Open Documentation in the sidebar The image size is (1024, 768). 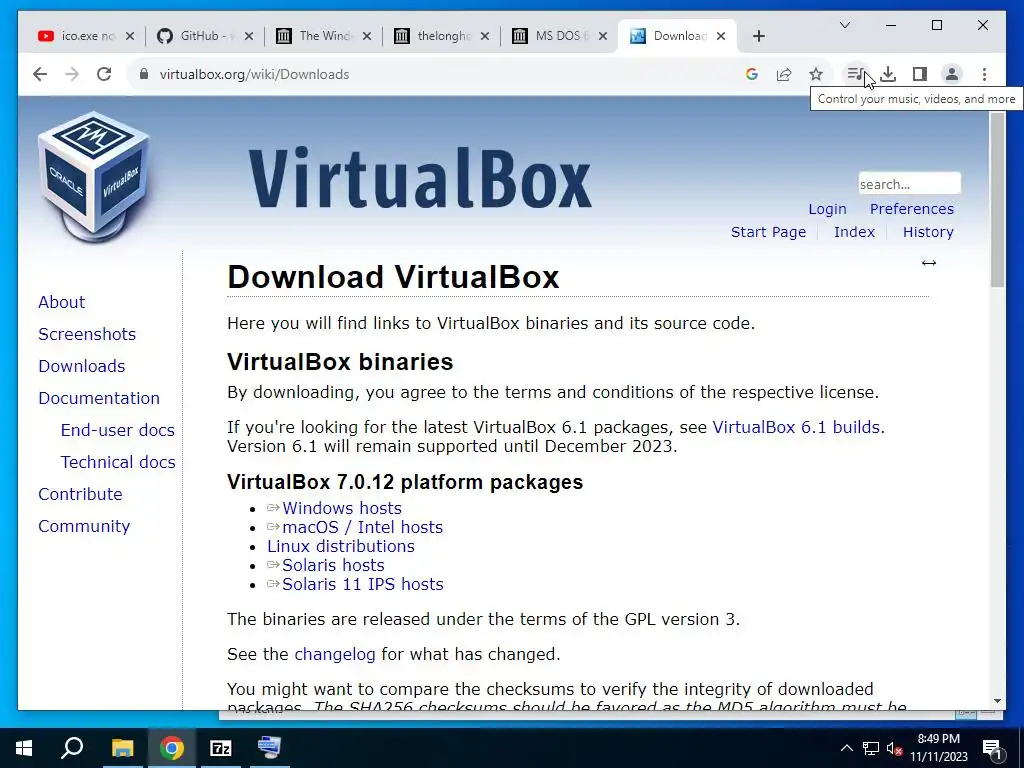point(99,398)
